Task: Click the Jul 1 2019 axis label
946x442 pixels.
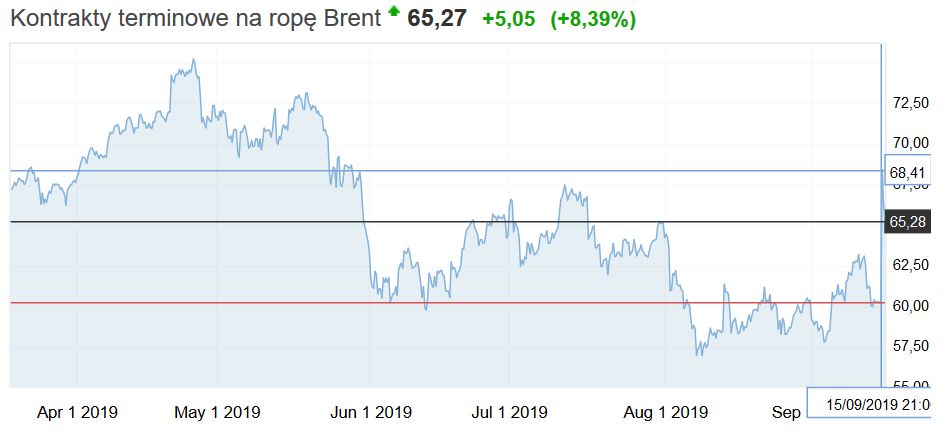Action: [x=509, y=412]
